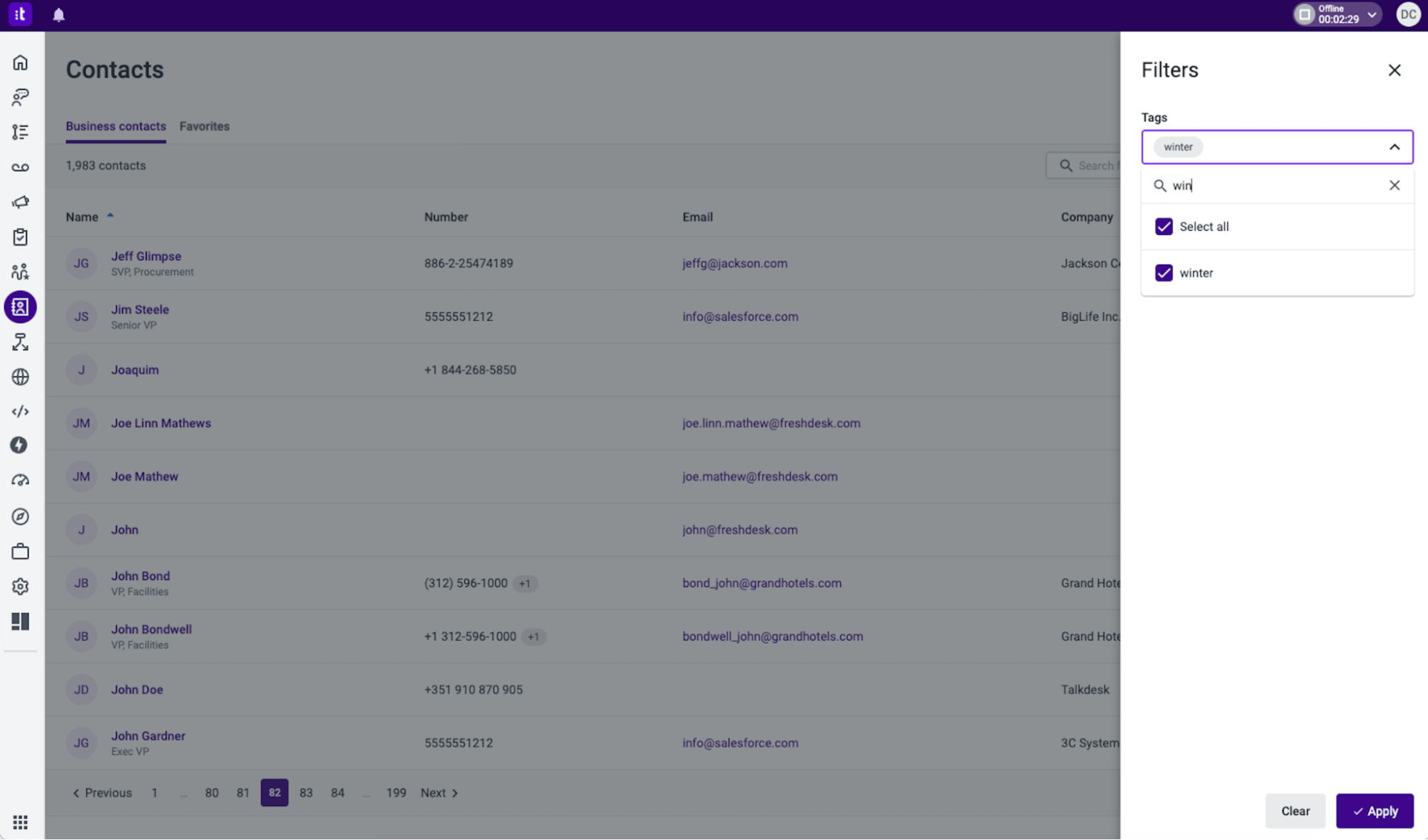Open the megaphone campaigns icon in sidebar
This screenshot has width=1428, height=840.
(20, 202)
